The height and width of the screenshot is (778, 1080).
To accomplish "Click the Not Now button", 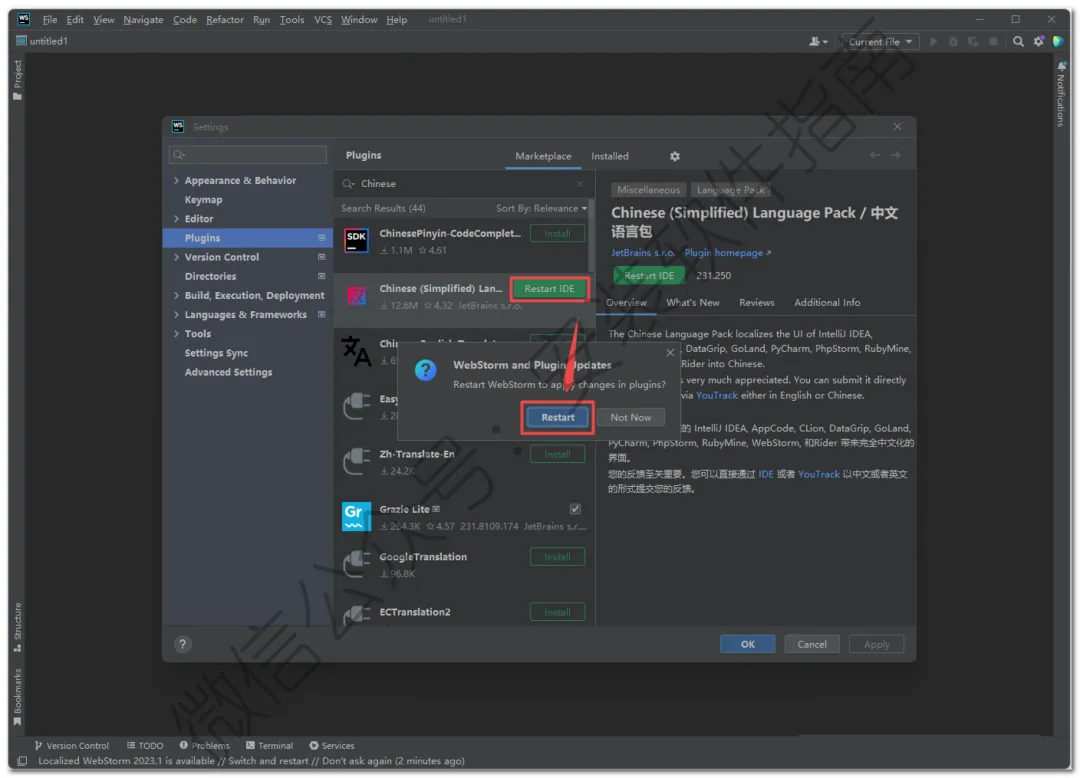I will tap(630, 417).
